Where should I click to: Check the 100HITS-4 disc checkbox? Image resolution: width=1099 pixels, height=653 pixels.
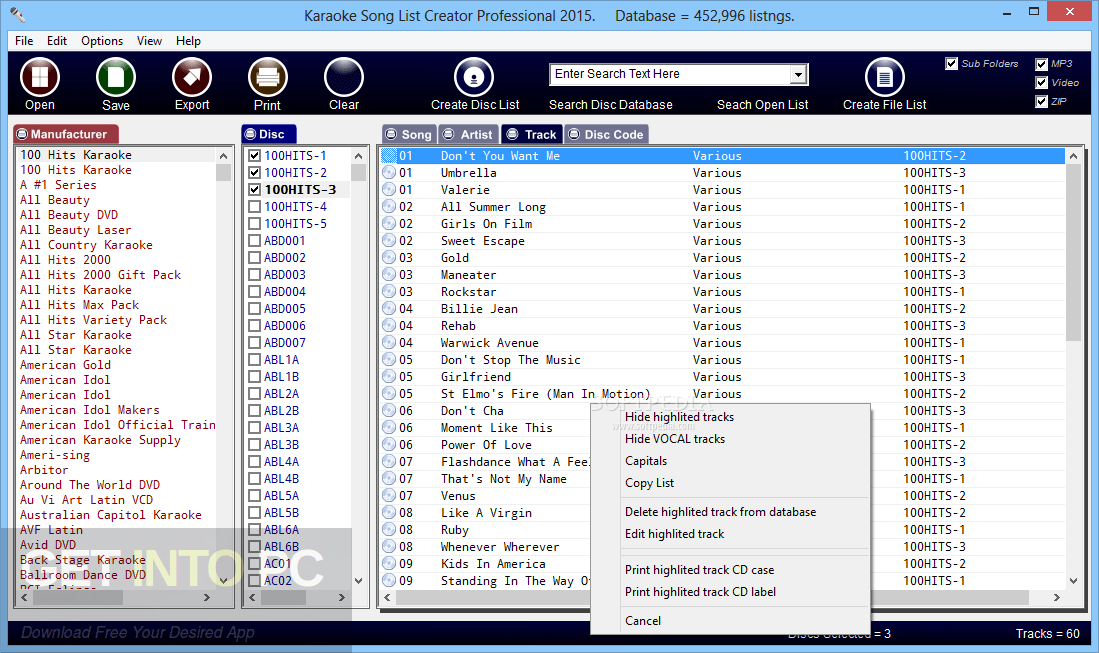click(254, 205)
